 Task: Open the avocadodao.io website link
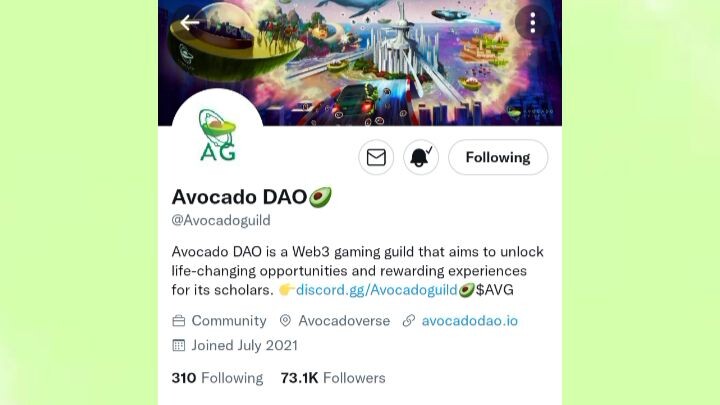[470, 321]
